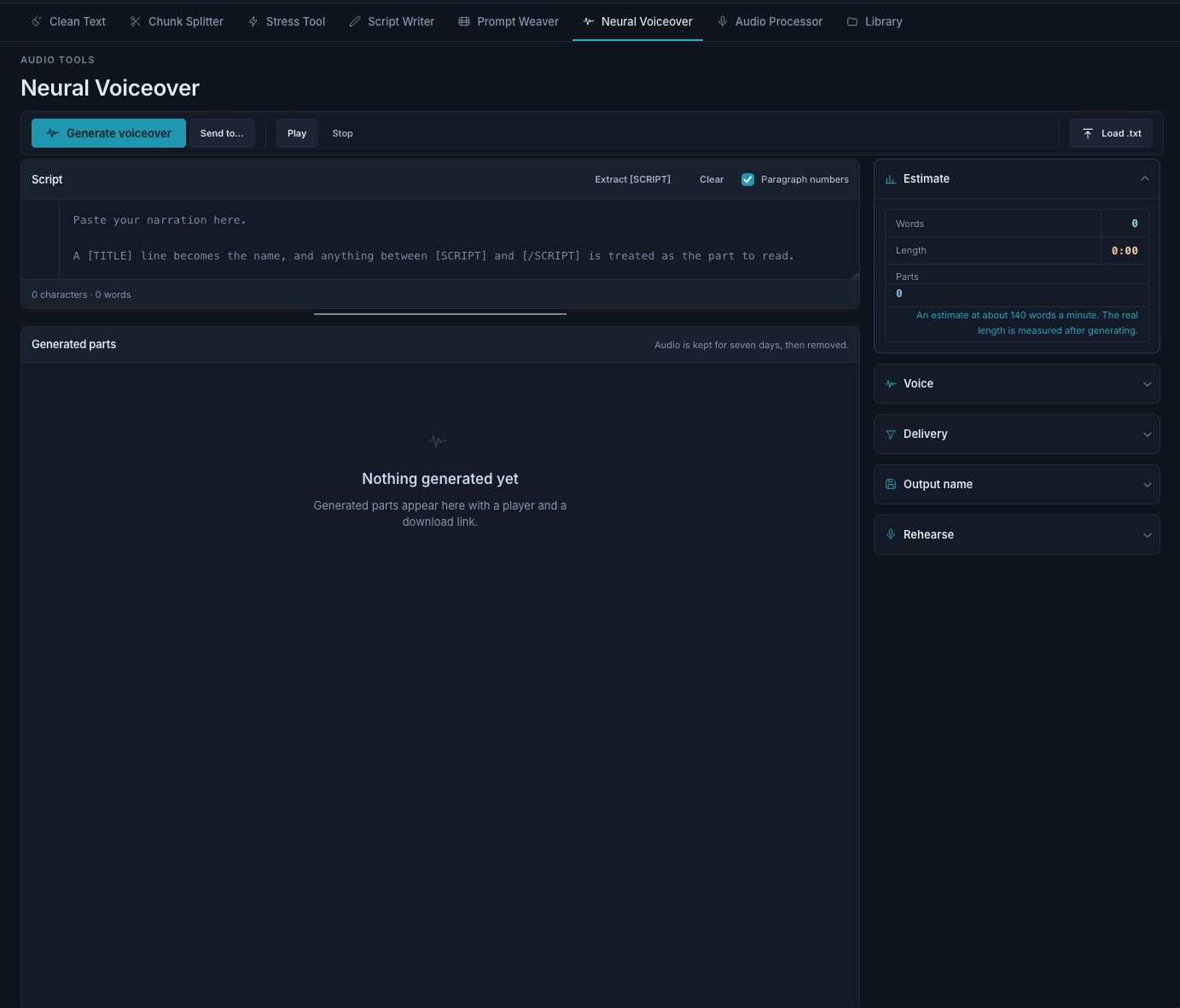Click the Load .txt button

1111,133
